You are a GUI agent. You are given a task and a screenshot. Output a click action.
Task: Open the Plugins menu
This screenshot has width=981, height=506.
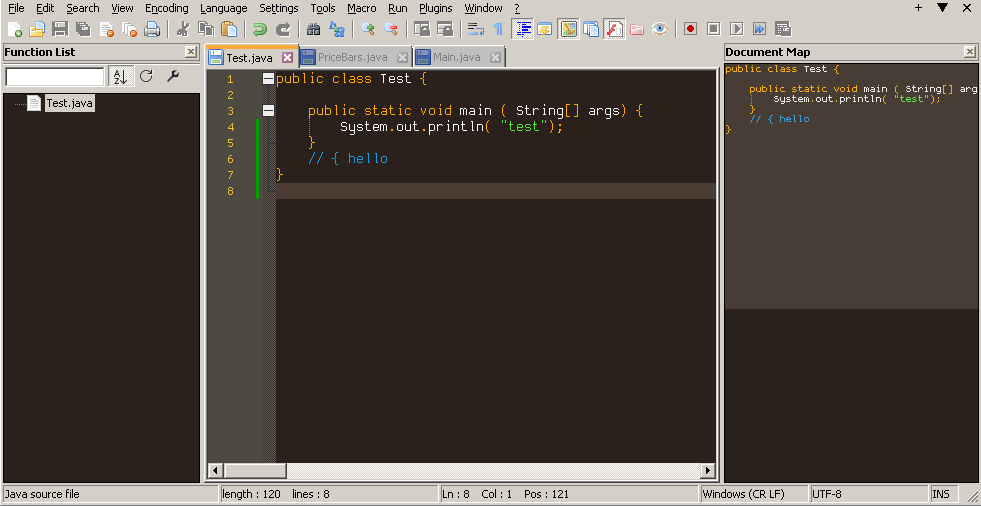[435, 8]
